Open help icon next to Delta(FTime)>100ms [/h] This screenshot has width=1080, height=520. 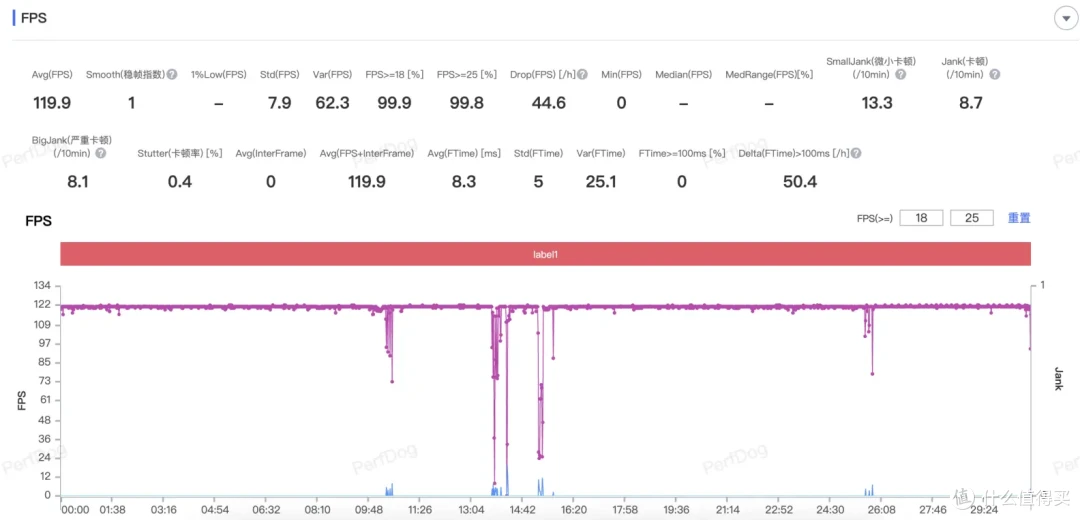(856, 153)
